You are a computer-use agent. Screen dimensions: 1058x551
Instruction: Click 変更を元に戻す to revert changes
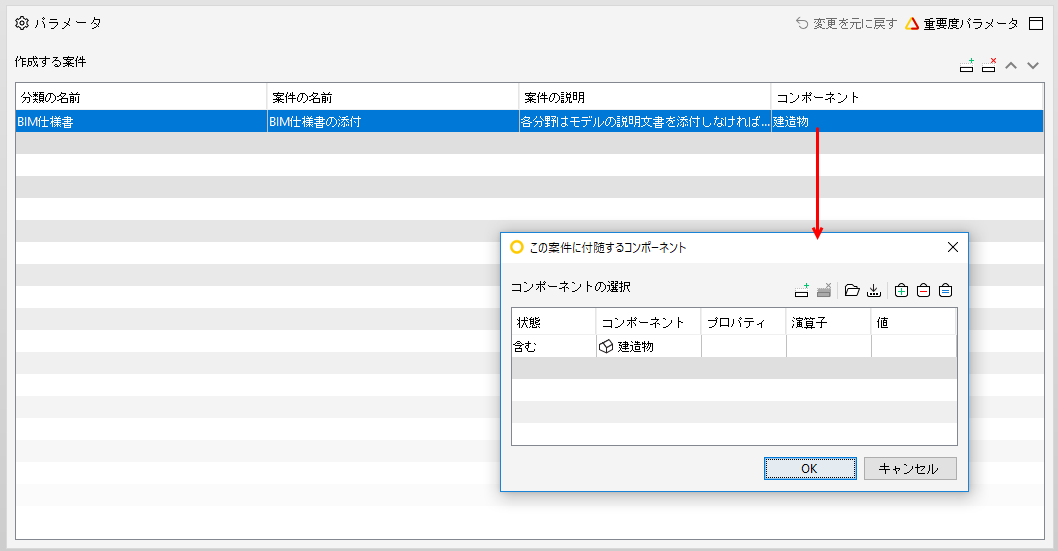pyautogui.click(x=846, y=24)
